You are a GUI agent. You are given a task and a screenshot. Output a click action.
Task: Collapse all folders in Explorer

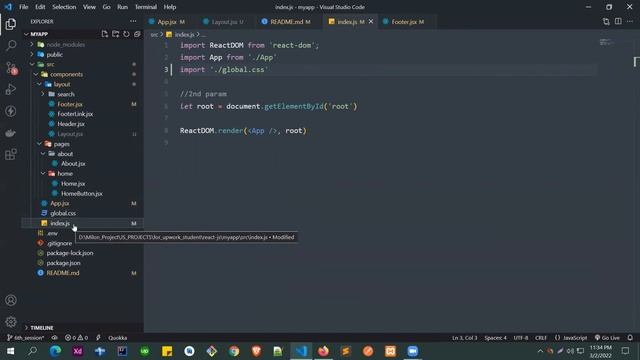click(x=137, y=34)
